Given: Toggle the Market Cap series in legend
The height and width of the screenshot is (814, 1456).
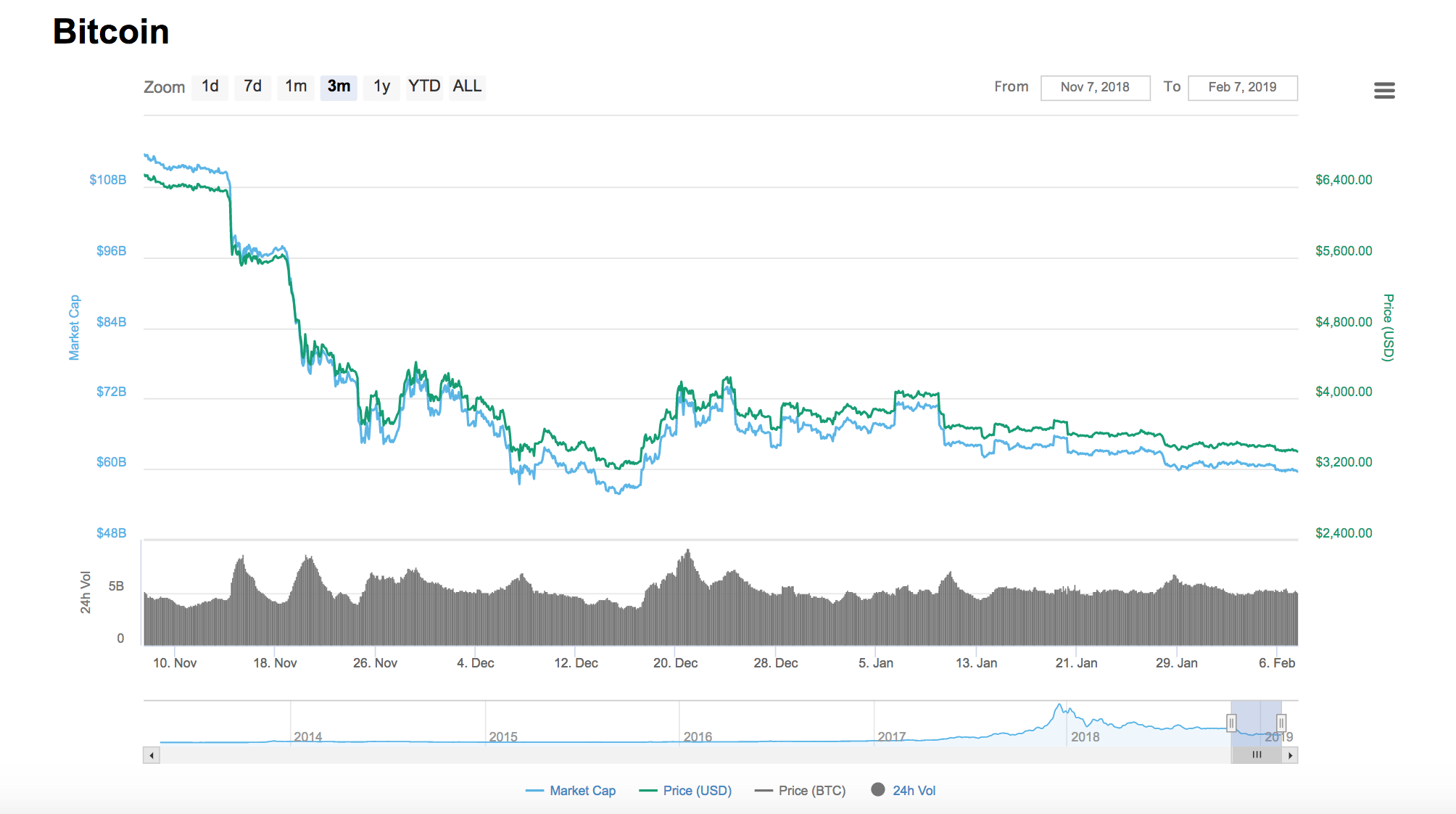Looking at the screenshot, I should [571, 791].
